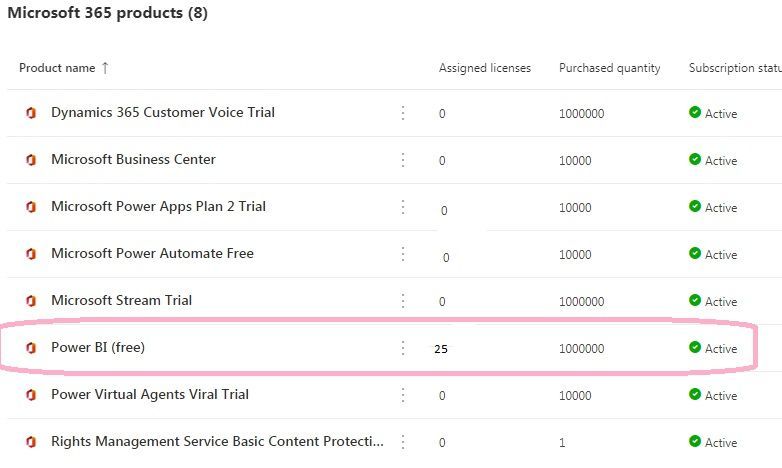Click the sort arrow next to Product name
The image size is (782, 468).
pyautogui.click(x=105, y=68)
